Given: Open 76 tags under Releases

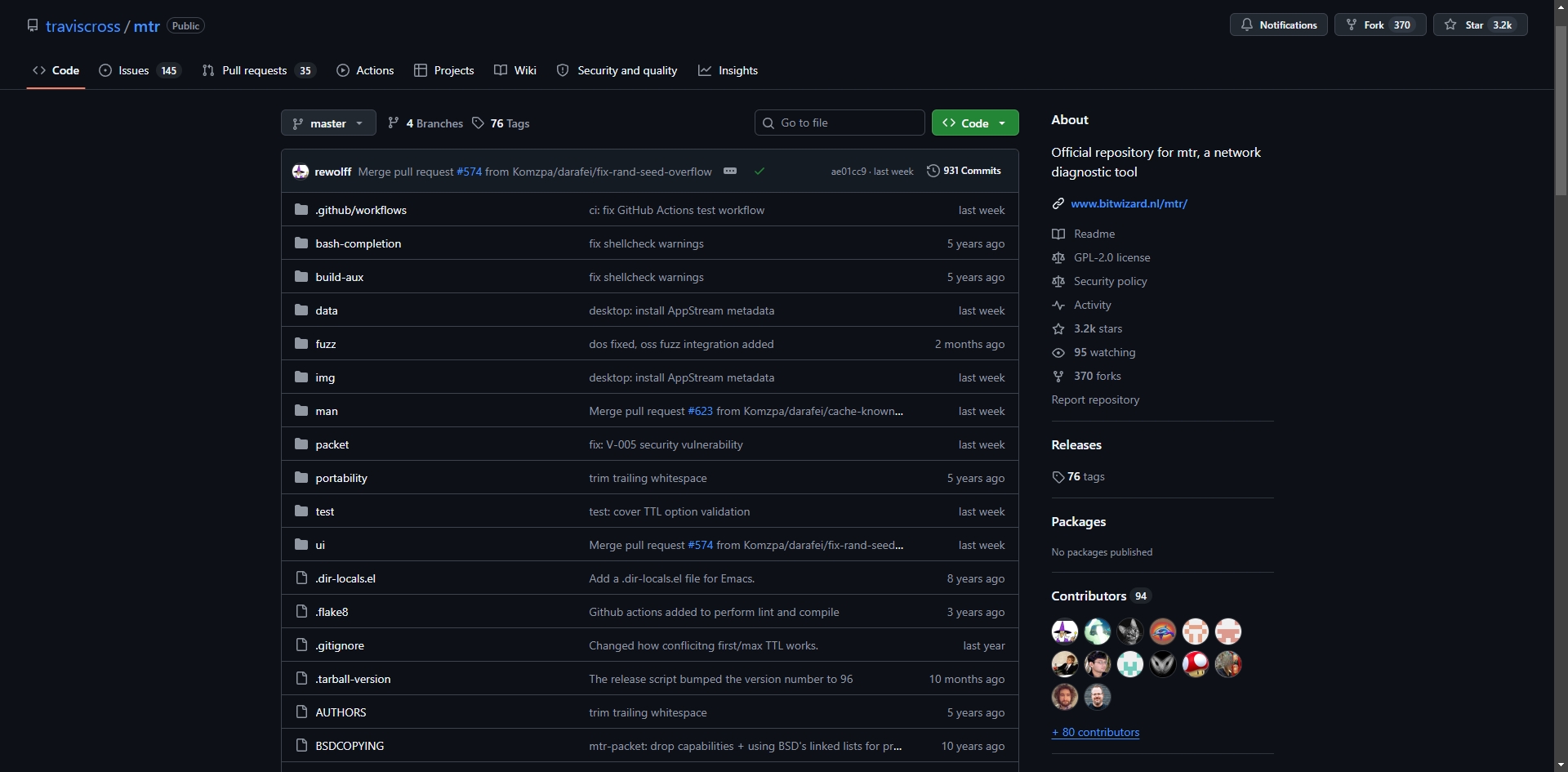Looking at the screenshot, I should pos(1079,476).
